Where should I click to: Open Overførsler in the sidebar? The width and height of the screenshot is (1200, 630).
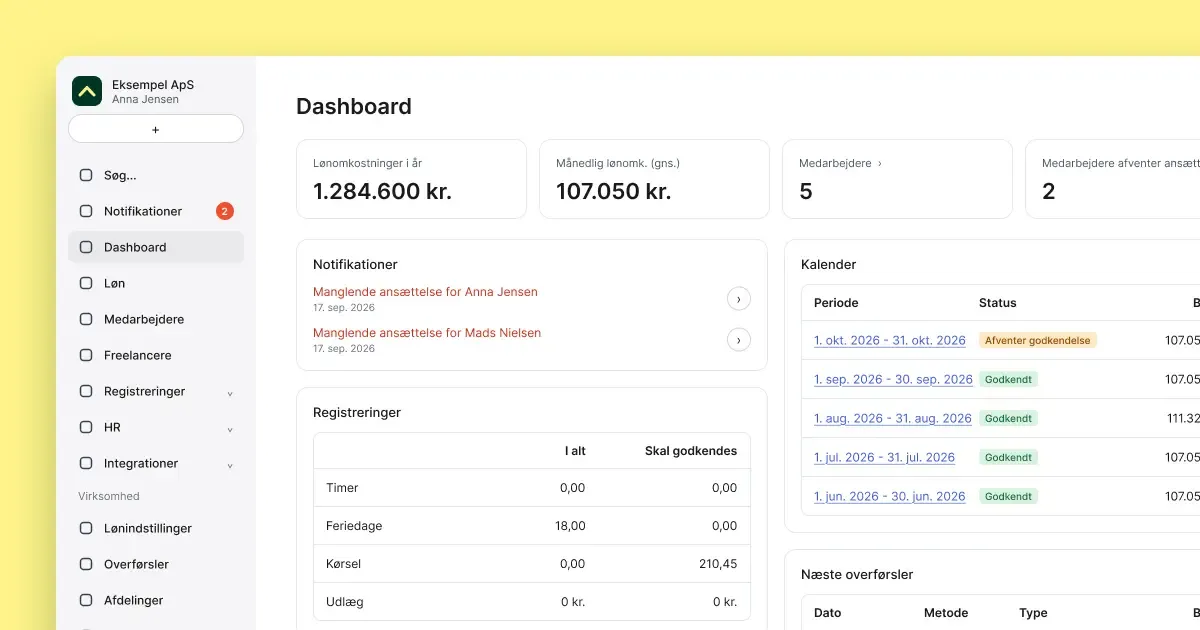156,564
